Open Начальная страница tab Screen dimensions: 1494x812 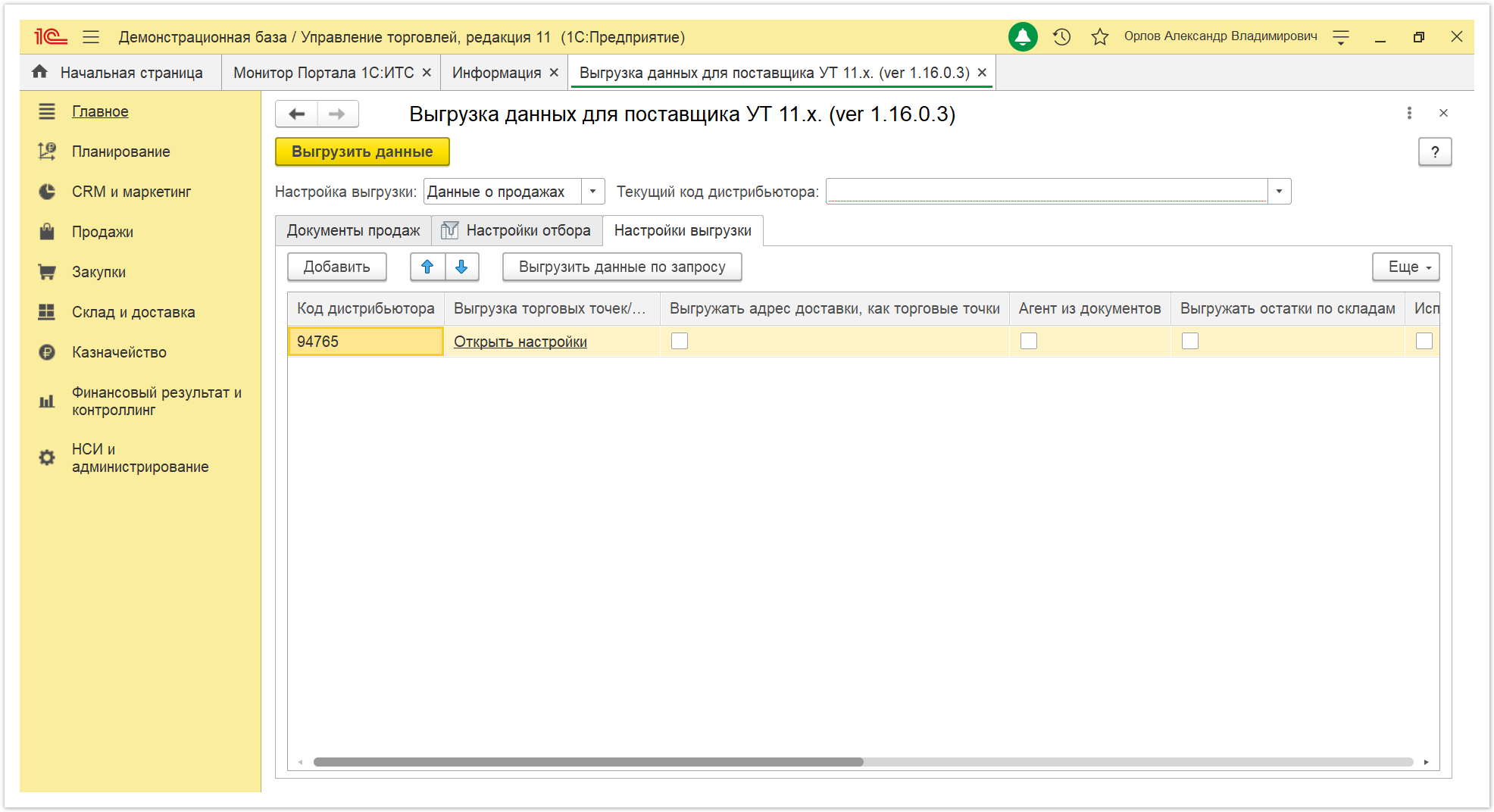[x=121, y=73]
